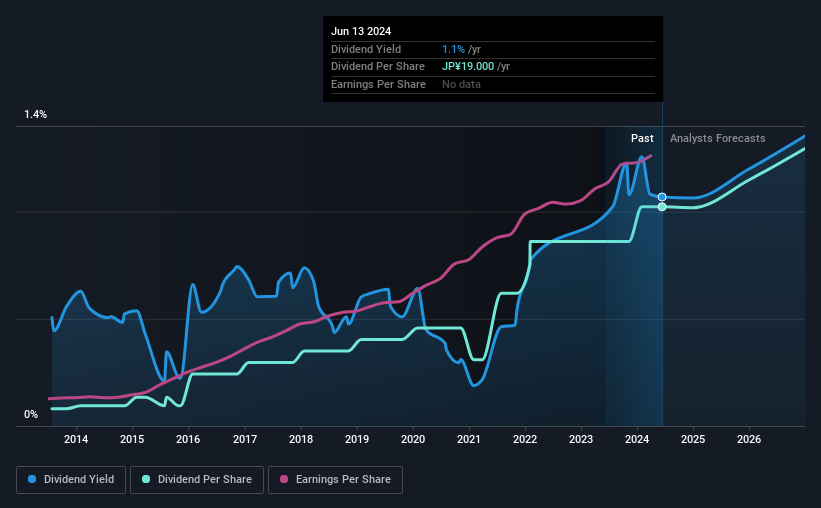Click the 2018 x-axis label
Screen dimensions: 821x508
tap(301, 439)
